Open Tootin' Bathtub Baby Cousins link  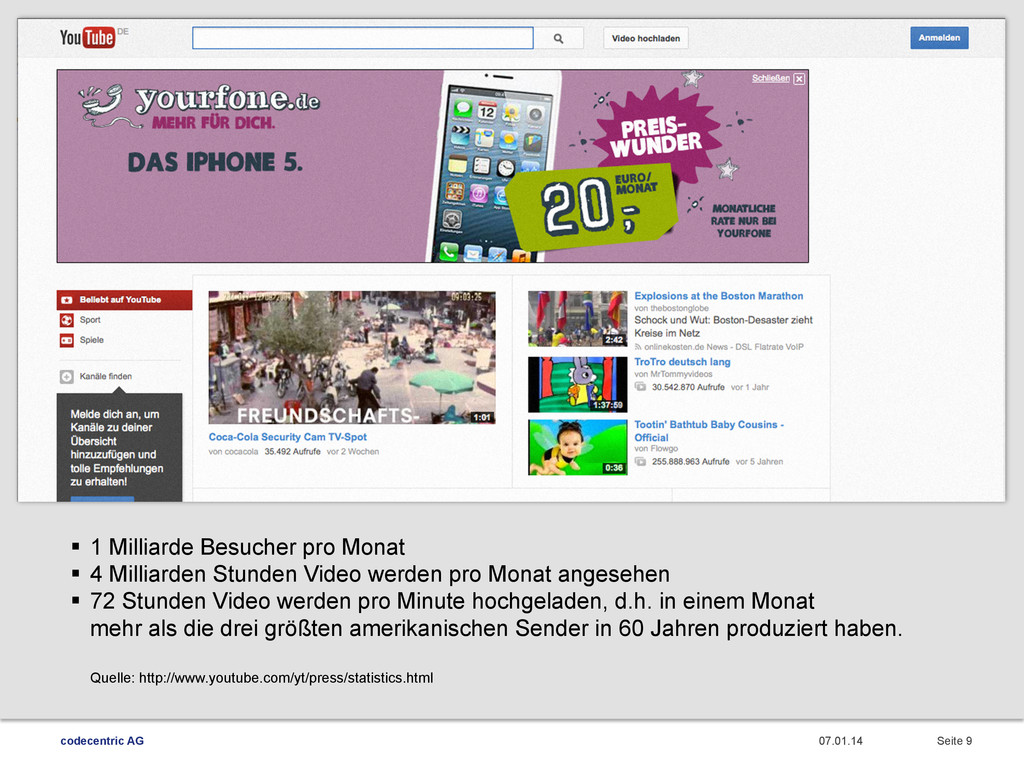pyautogui.click(x=709, y=431)
